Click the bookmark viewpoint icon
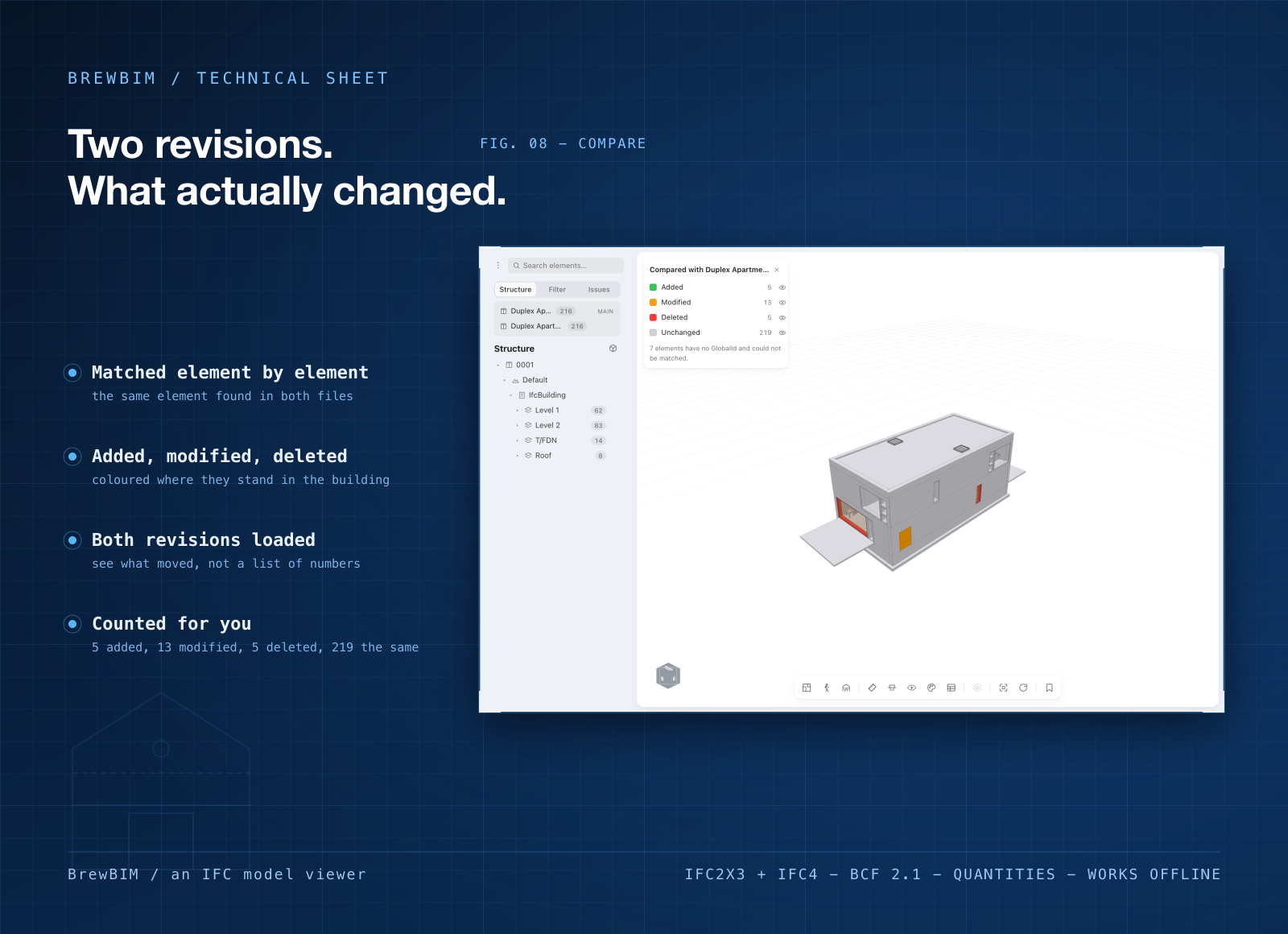The image size is (1288, 934). [1050, 688]
